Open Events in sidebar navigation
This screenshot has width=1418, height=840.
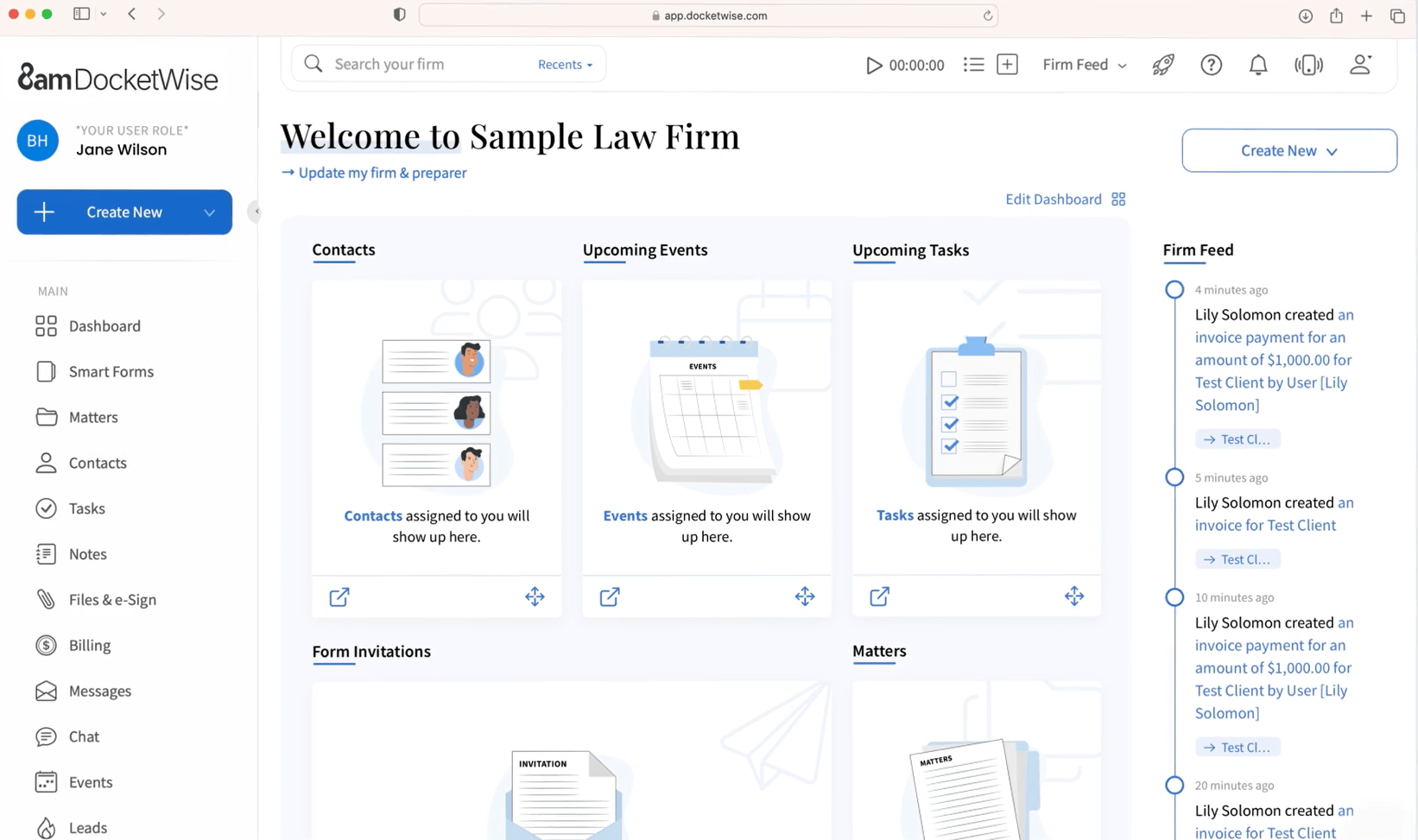[x=73, y=782]
